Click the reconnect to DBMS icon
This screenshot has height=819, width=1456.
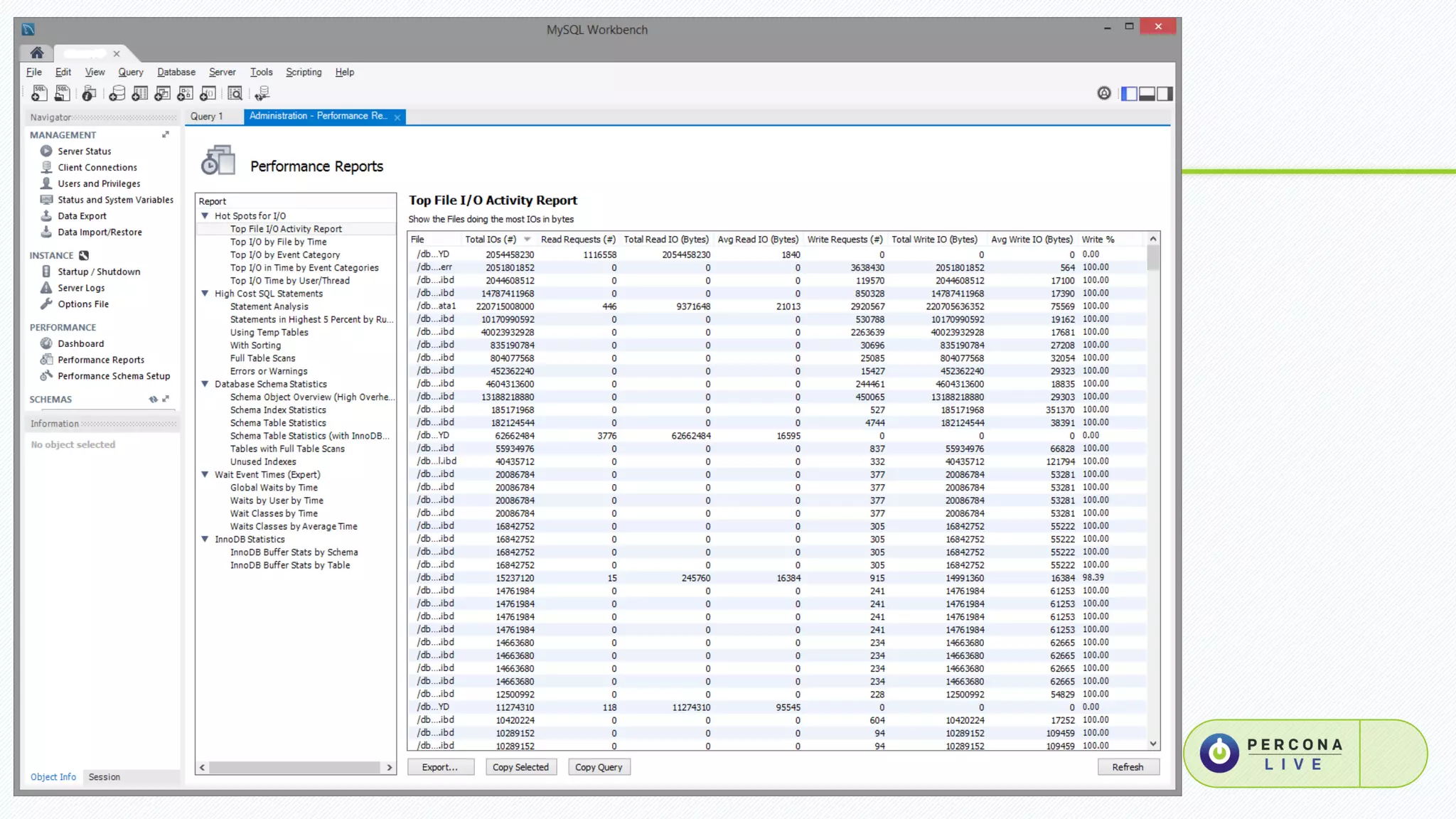tap(262, 93)
